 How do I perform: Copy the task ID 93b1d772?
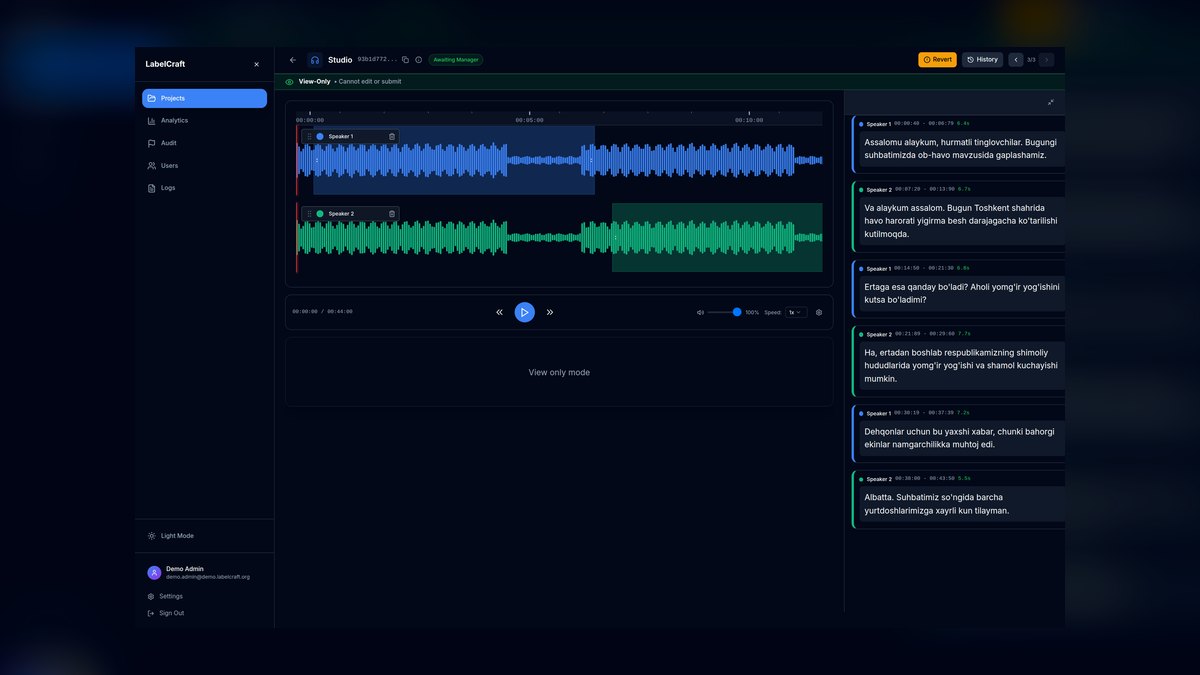click(405, 60)
